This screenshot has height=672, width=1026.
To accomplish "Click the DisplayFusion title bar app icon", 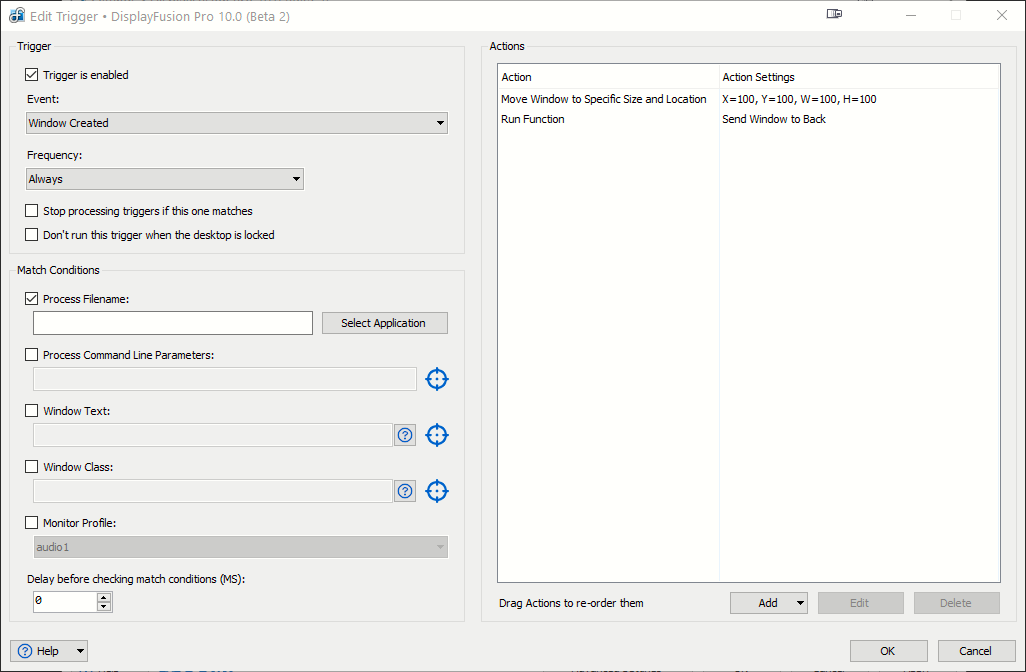I will (17, 16).
